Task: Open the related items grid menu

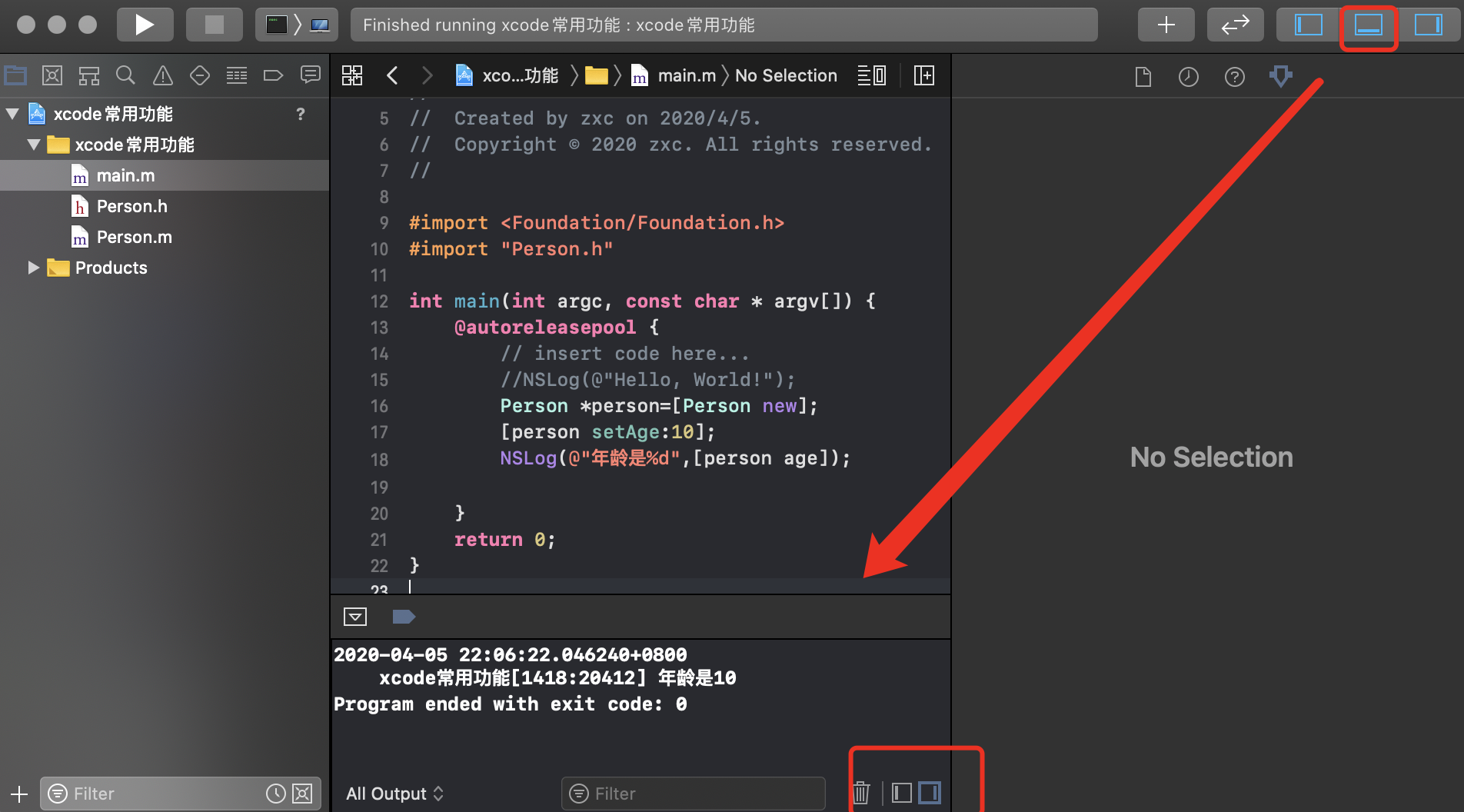Action: 352,75
